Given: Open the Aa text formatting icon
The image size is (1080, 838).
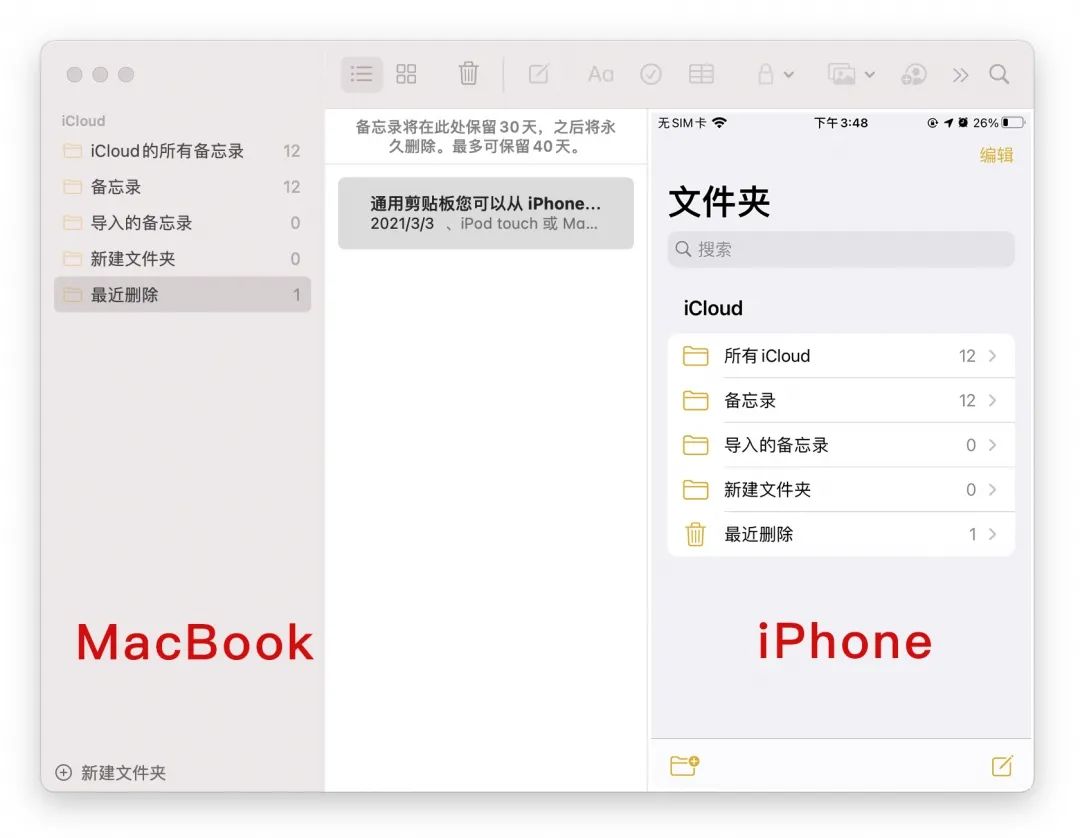Looking at the screenshot, I should tap(599, 73).
